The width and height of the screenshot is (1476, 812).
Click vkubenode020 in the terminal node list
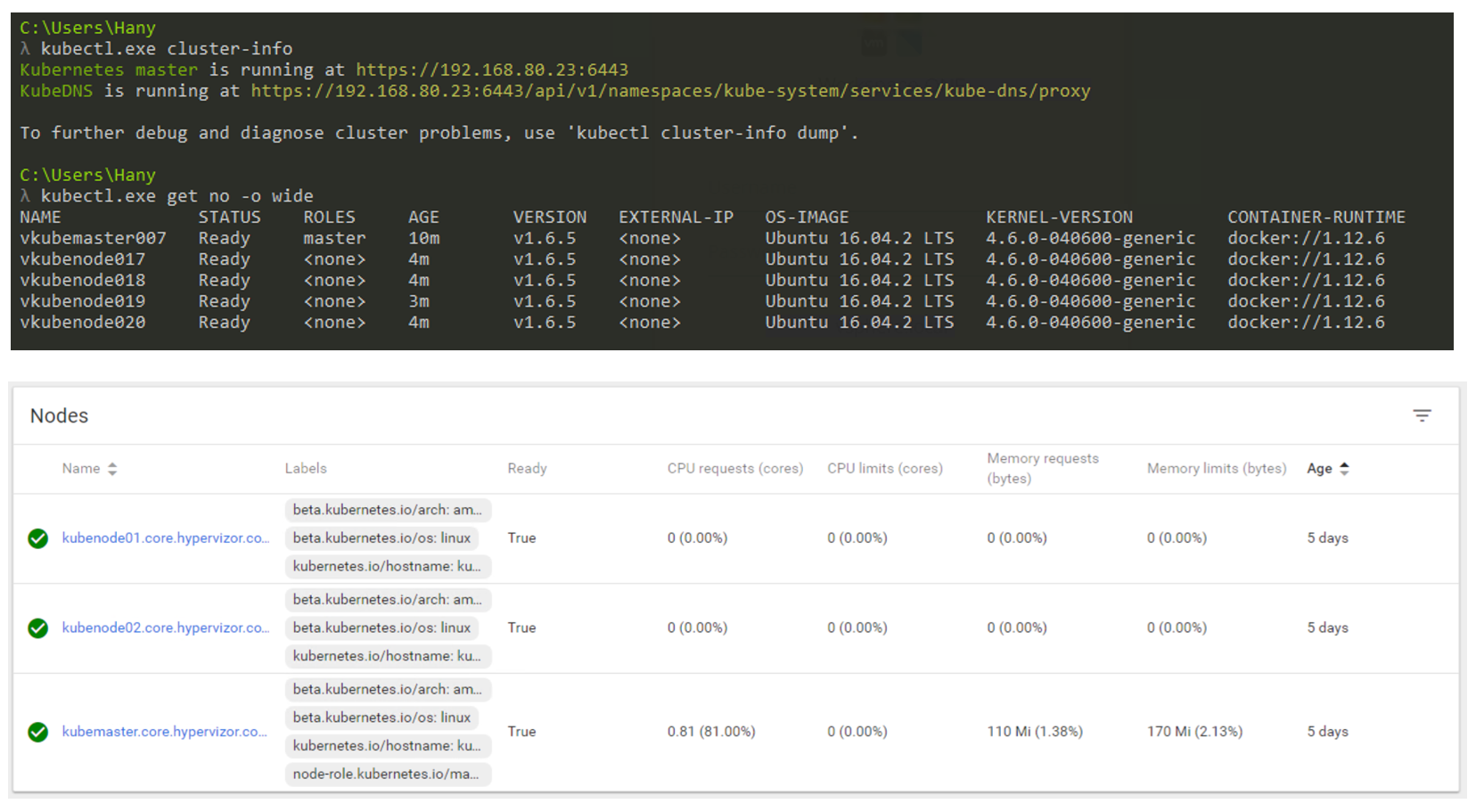tap(82, 323)
